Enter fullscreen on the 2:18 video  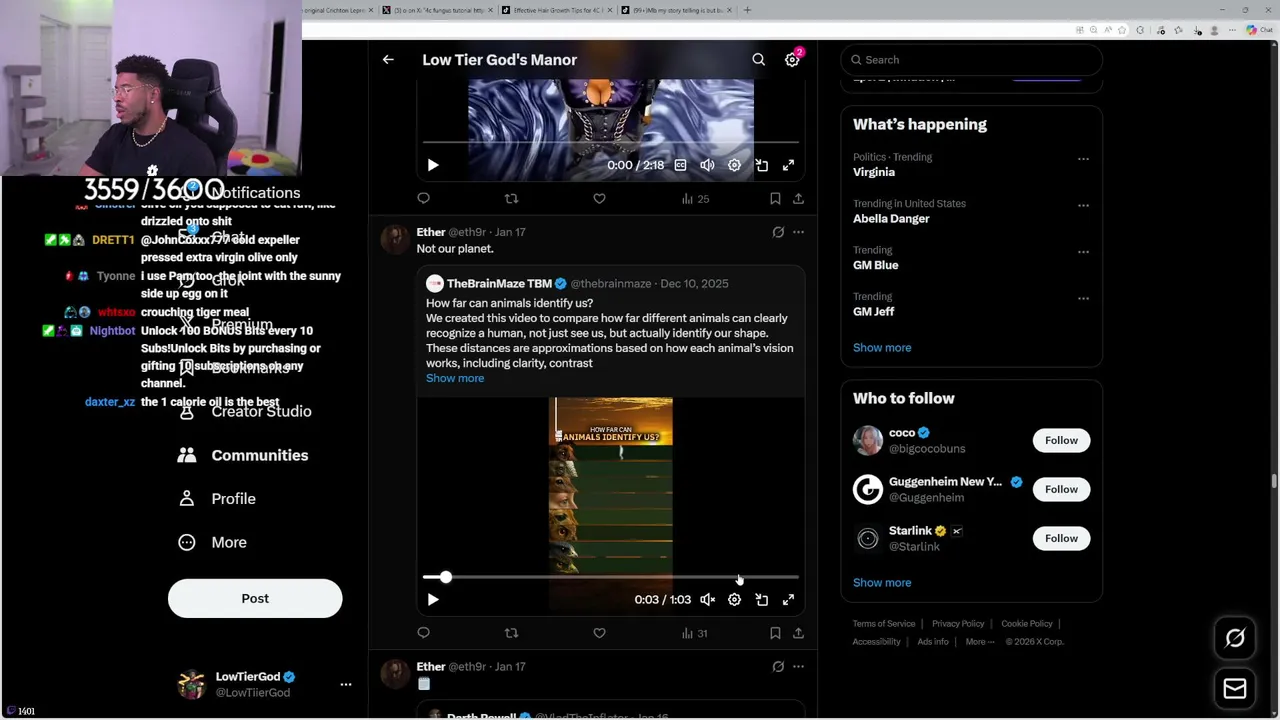click(789, 165)
